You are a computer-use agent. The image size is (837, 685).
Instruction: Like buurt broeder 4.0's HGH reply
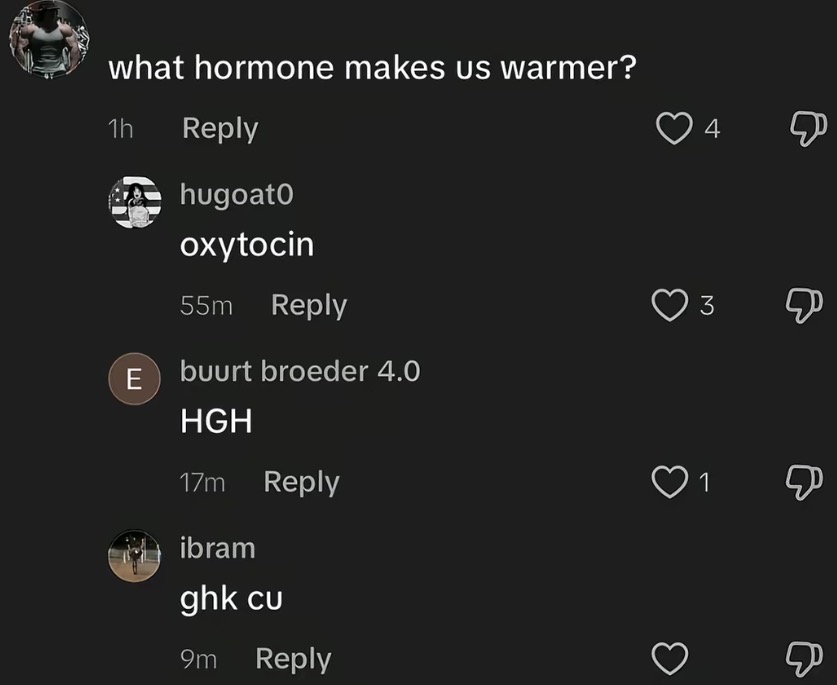pos(670,482)
